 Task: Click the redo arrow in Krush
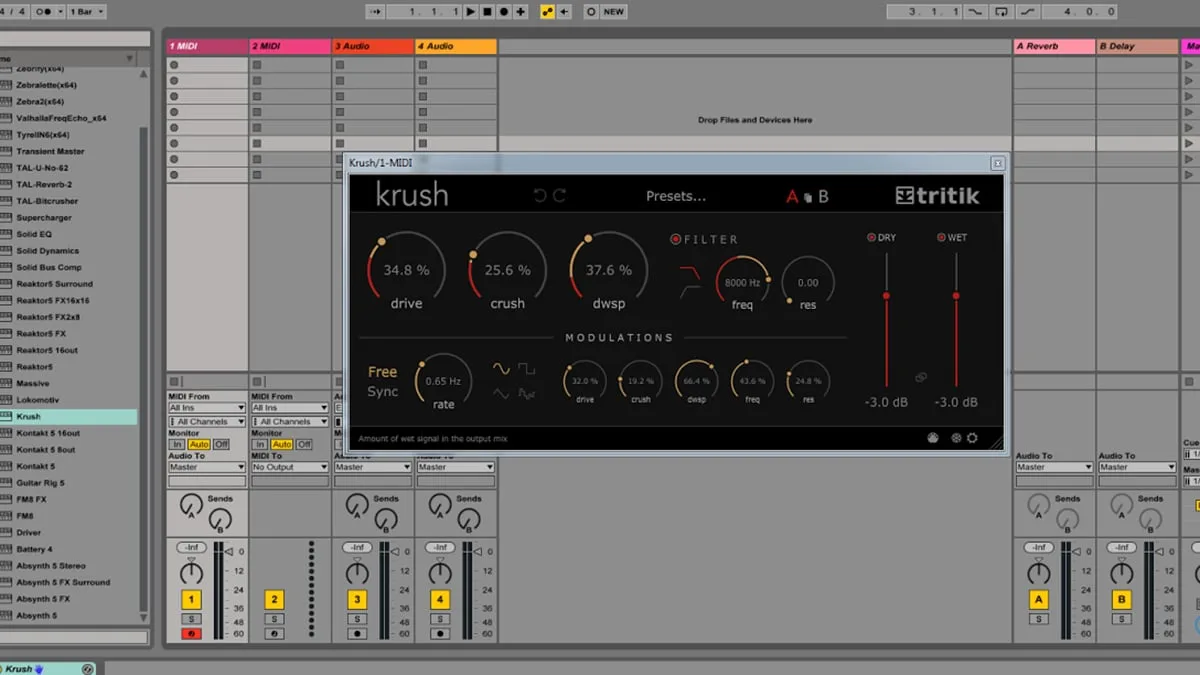559,196
